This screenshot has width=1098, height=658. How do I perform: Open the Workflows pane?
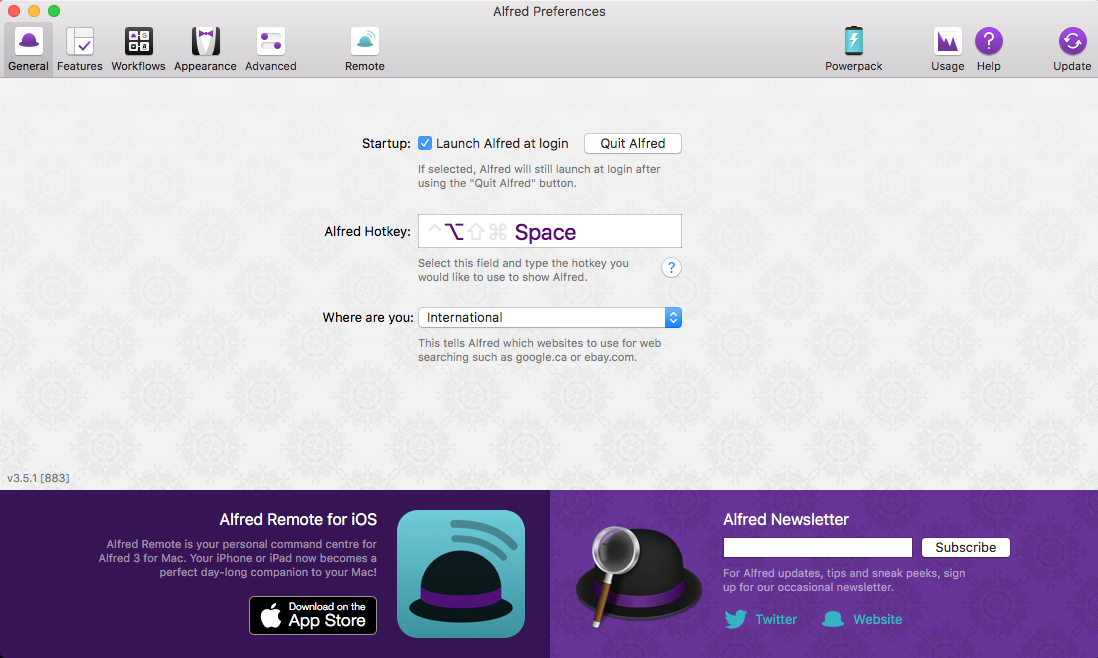pos(138,48)
